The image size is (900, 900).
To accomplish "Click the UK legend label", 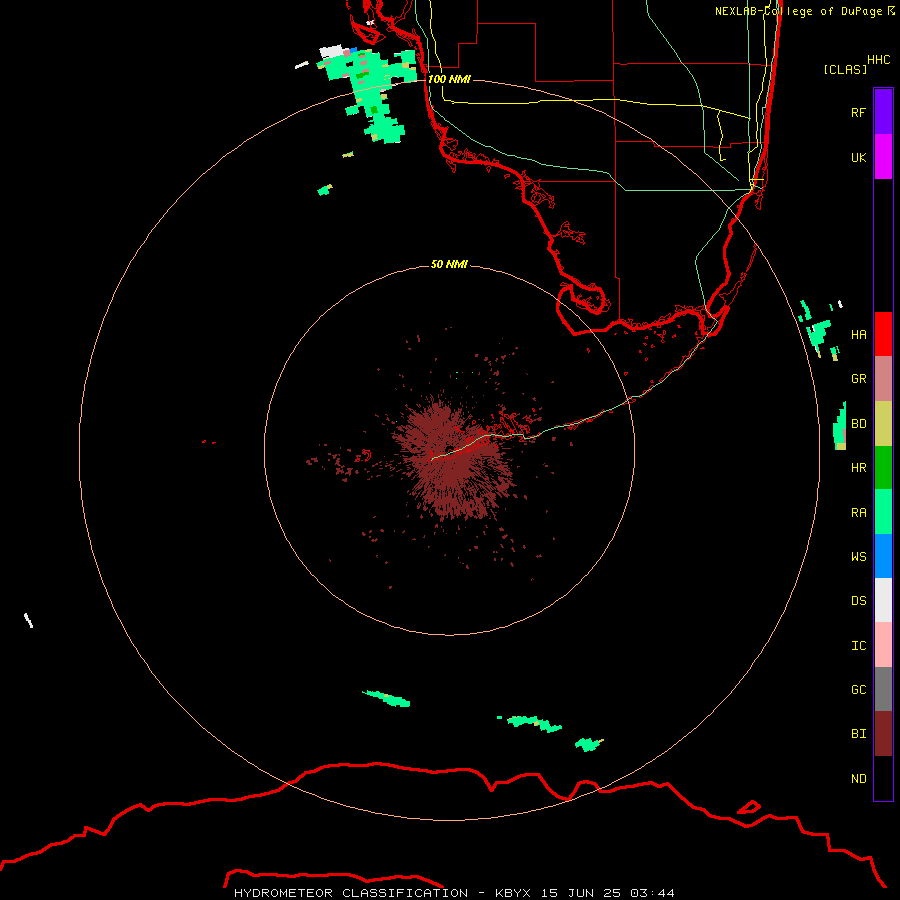I will click(x=859, y=157).
